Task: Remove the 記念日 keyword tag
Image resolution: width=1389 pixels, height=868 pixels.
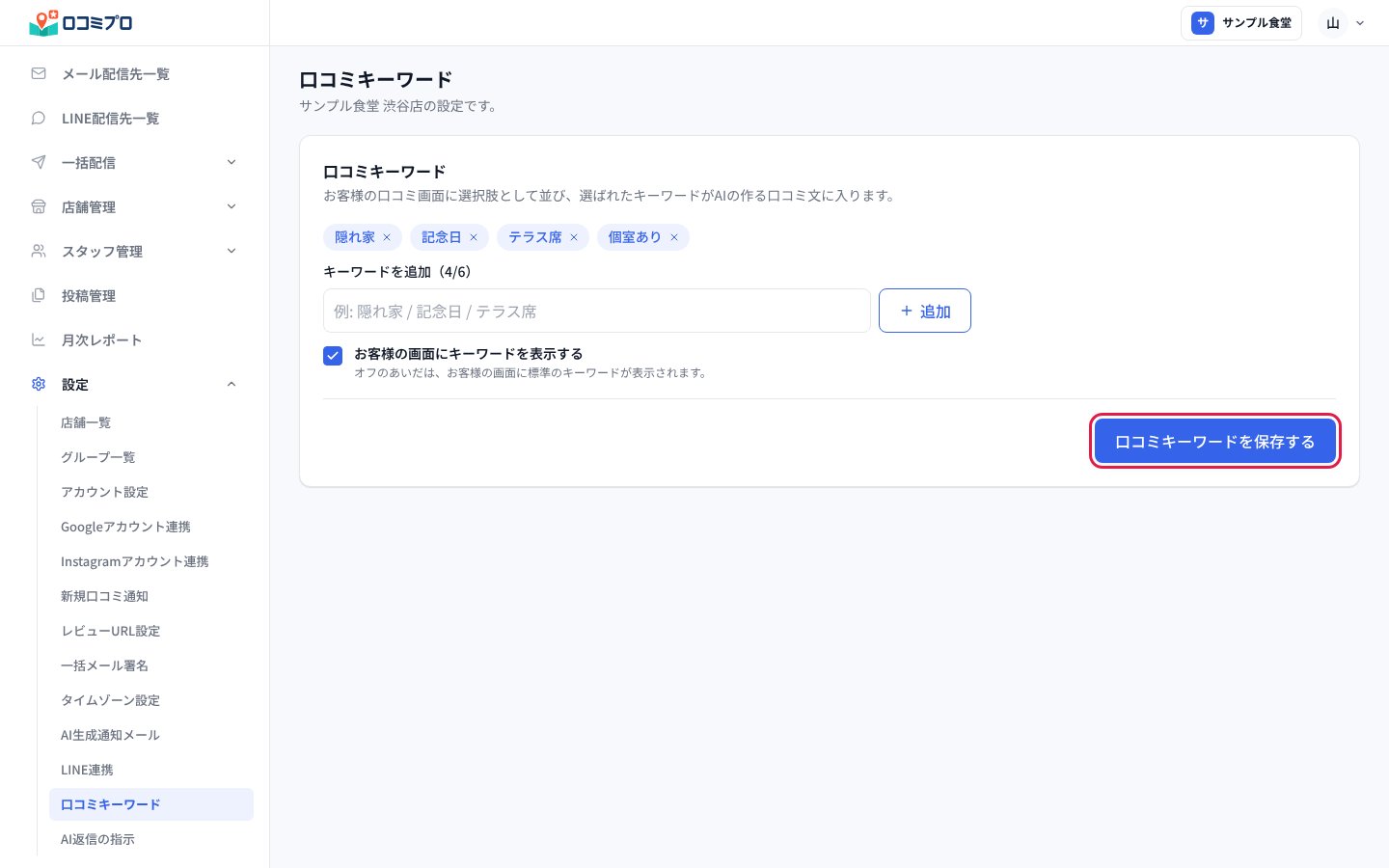Action: [474, 237]
